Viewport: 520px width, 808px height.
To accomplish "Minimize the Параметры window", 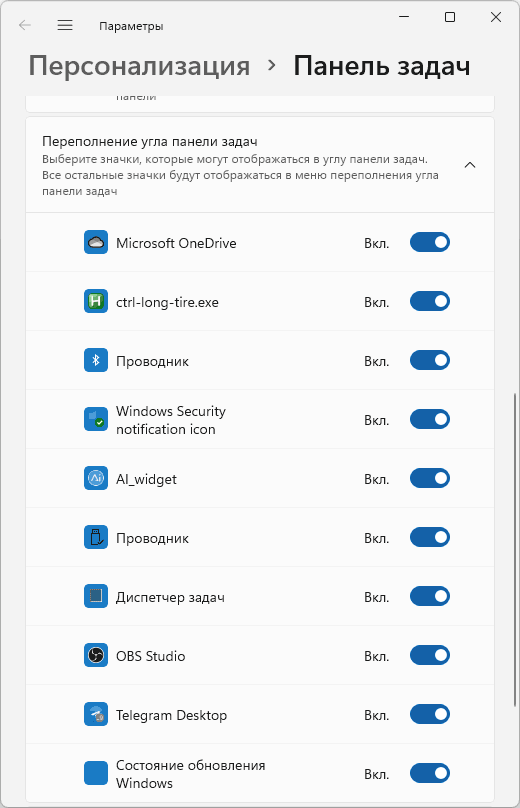I will coord(404,17).
